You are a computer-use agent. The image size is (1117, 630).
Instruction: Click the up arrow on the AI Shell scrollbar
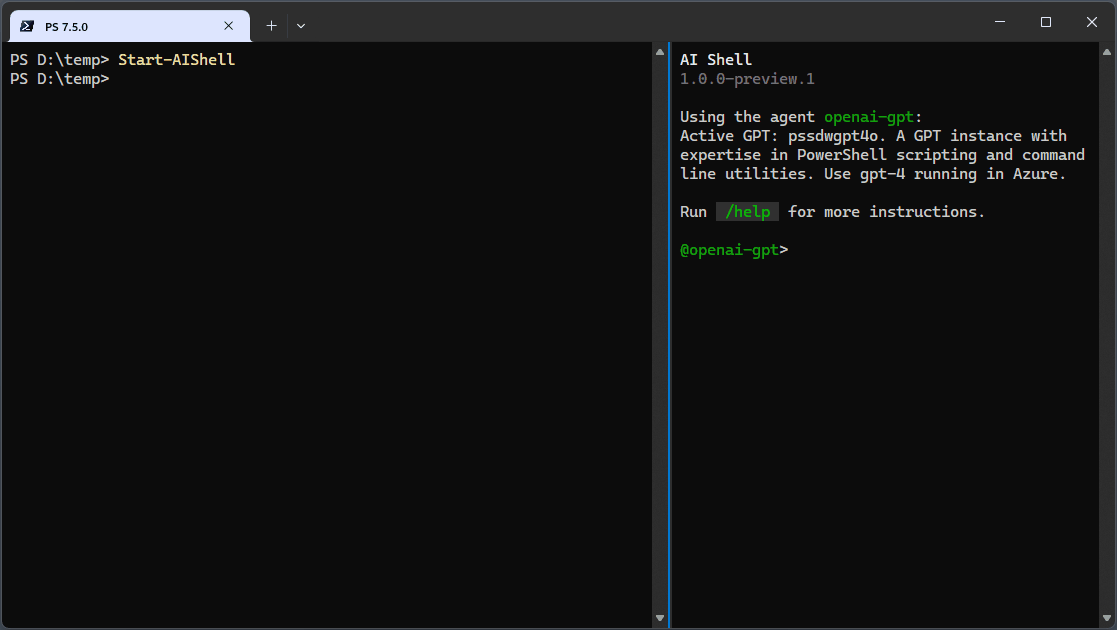coord(1107,53)
